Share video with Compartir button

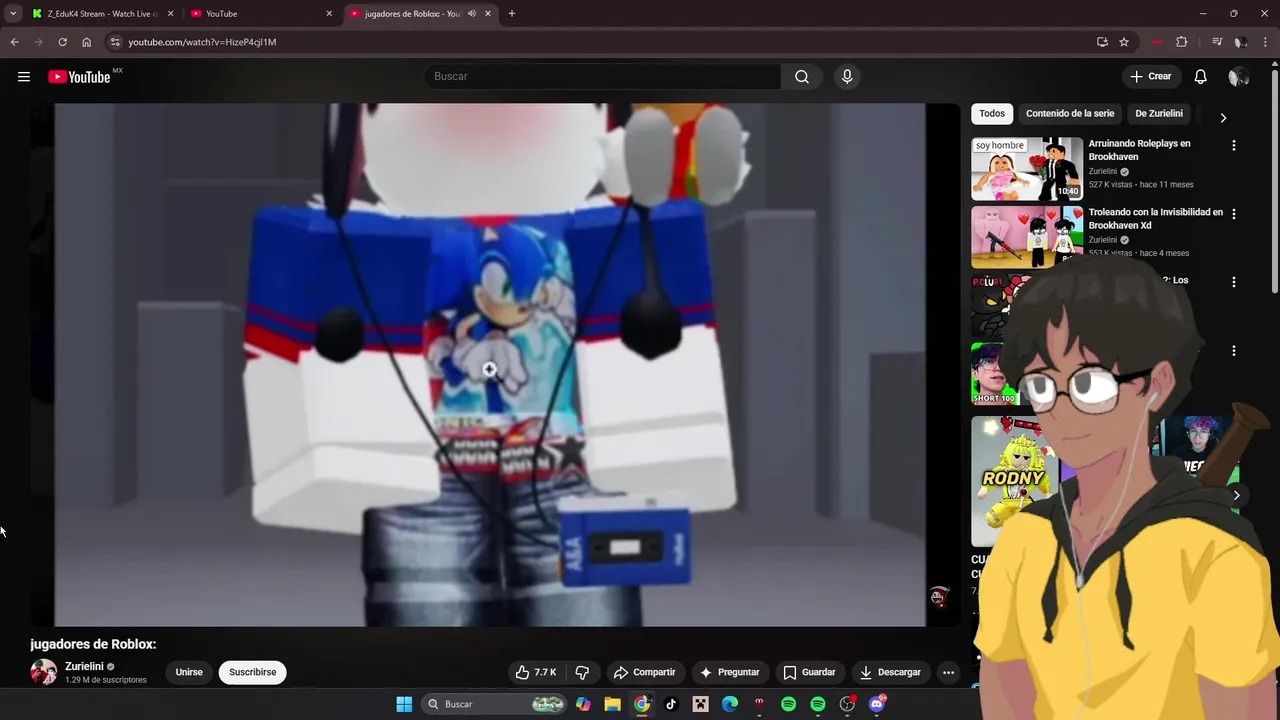pyautogui.click(x=644, y=672)
